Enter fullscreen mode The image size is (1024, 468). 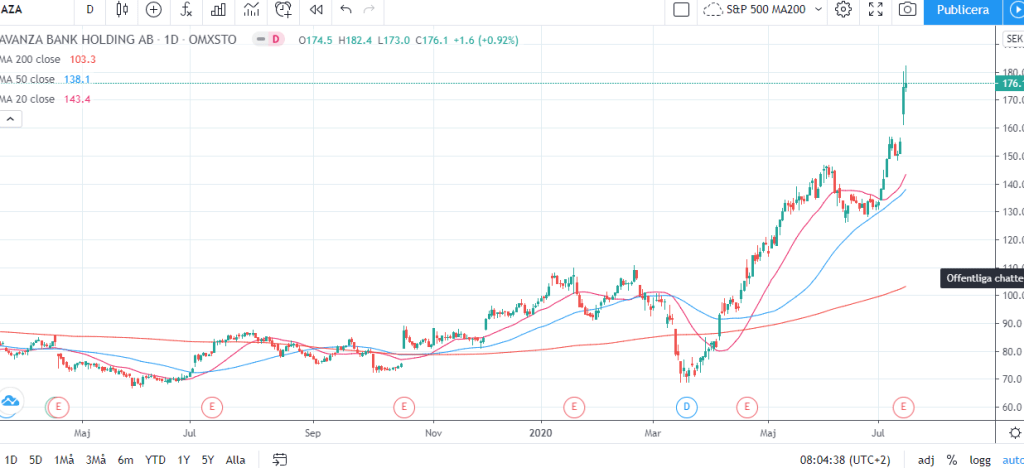coord(875,10)
